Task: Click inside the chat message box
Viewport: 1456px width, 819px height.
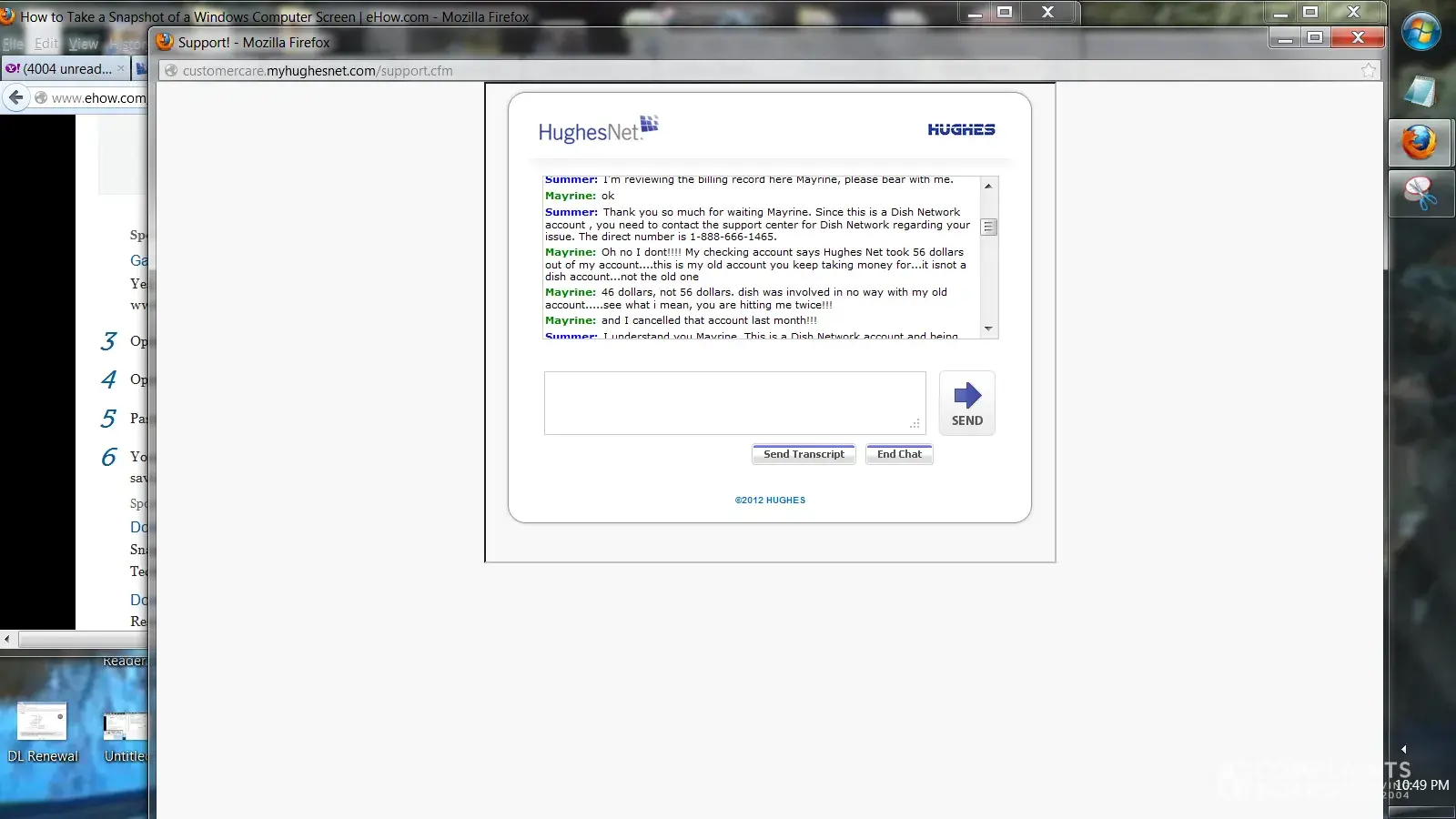Action: (x=734, y=403)
